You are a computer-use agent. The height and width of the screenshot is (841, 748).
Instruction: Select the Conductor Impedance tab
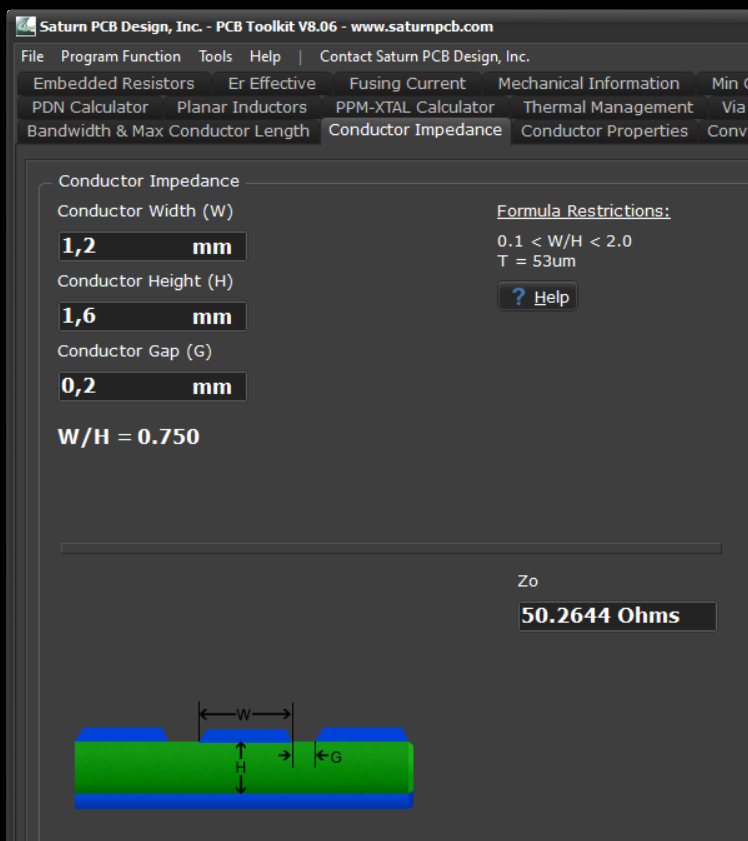coord(416,130)
